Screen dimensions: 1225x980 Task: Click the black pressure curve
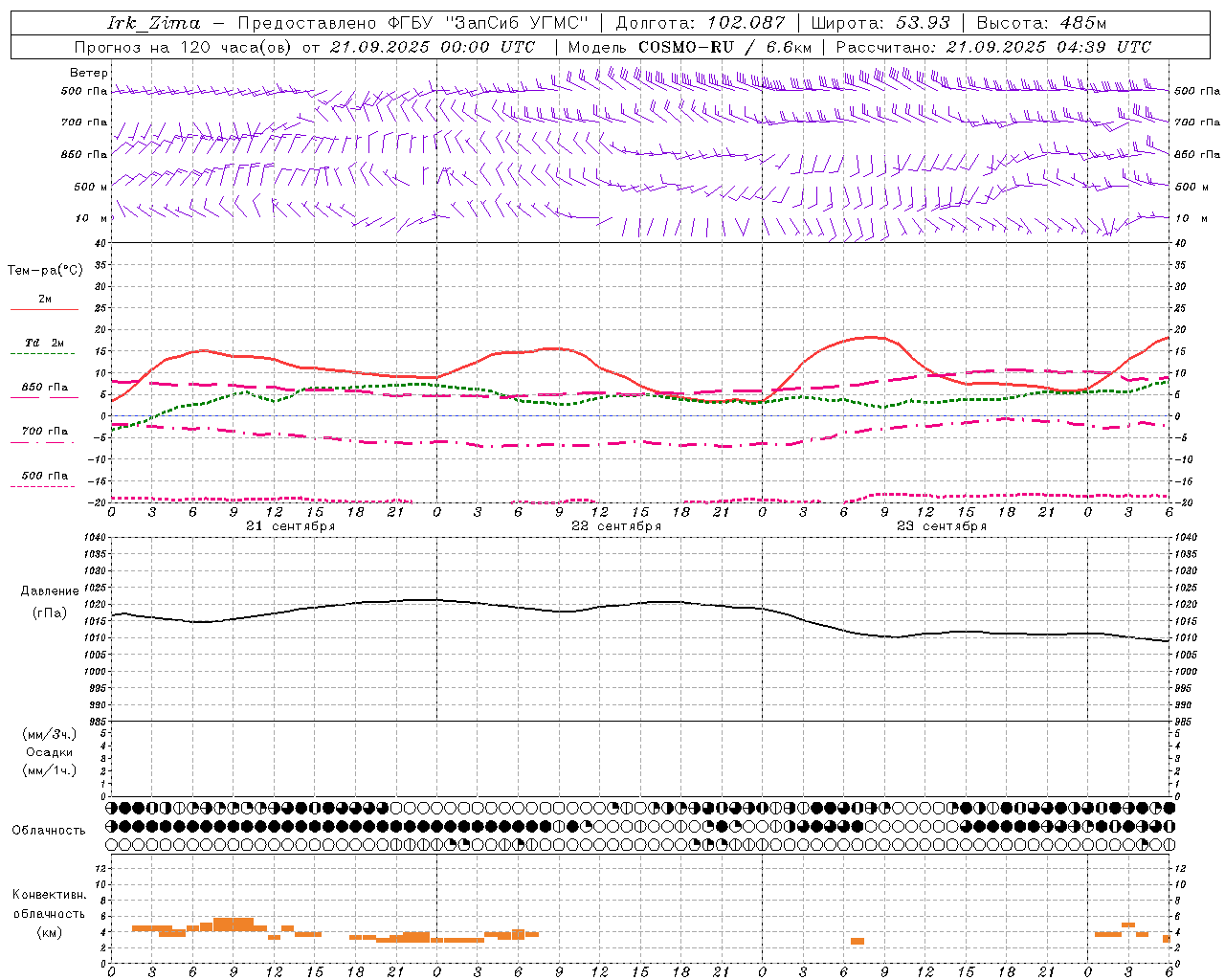coord(639,603)
